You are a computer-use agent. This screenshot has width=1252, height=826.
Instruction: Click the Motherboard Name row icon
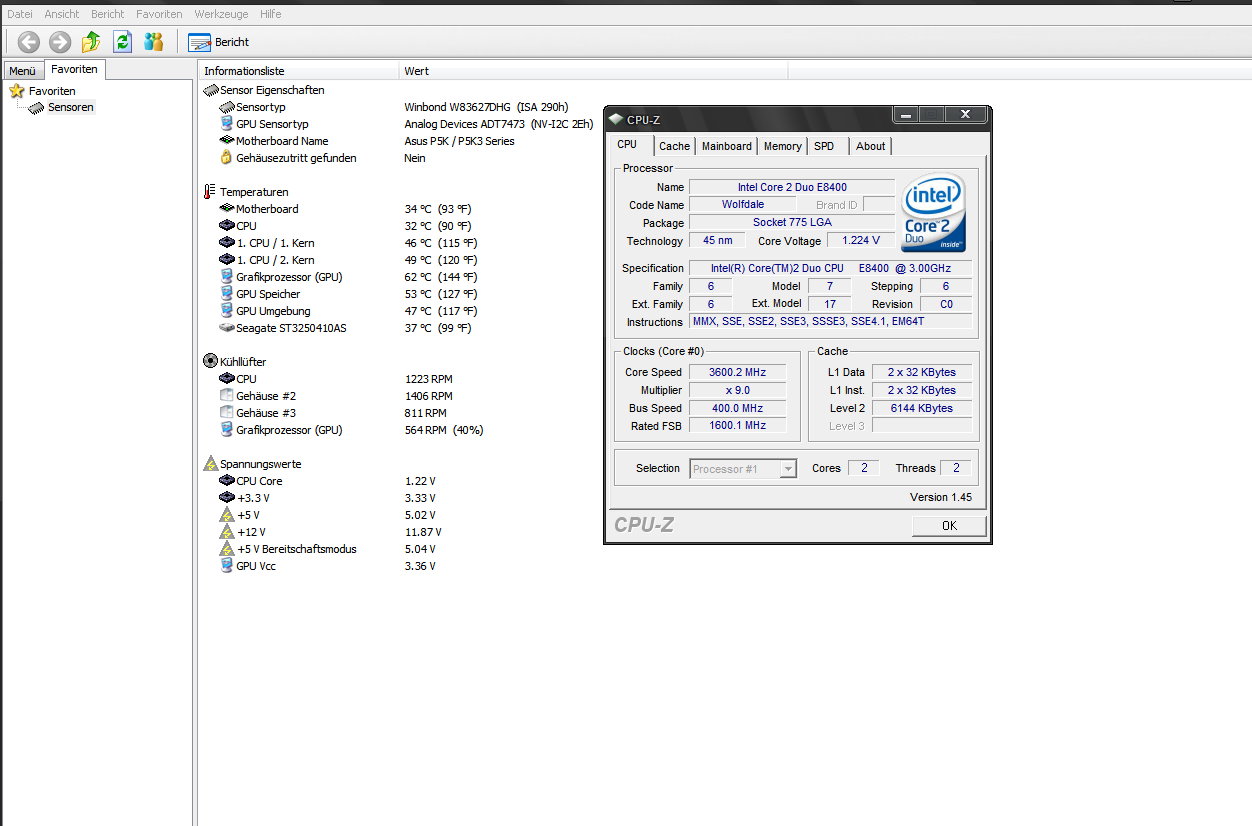pyautogui.click(x=227, y=141)
